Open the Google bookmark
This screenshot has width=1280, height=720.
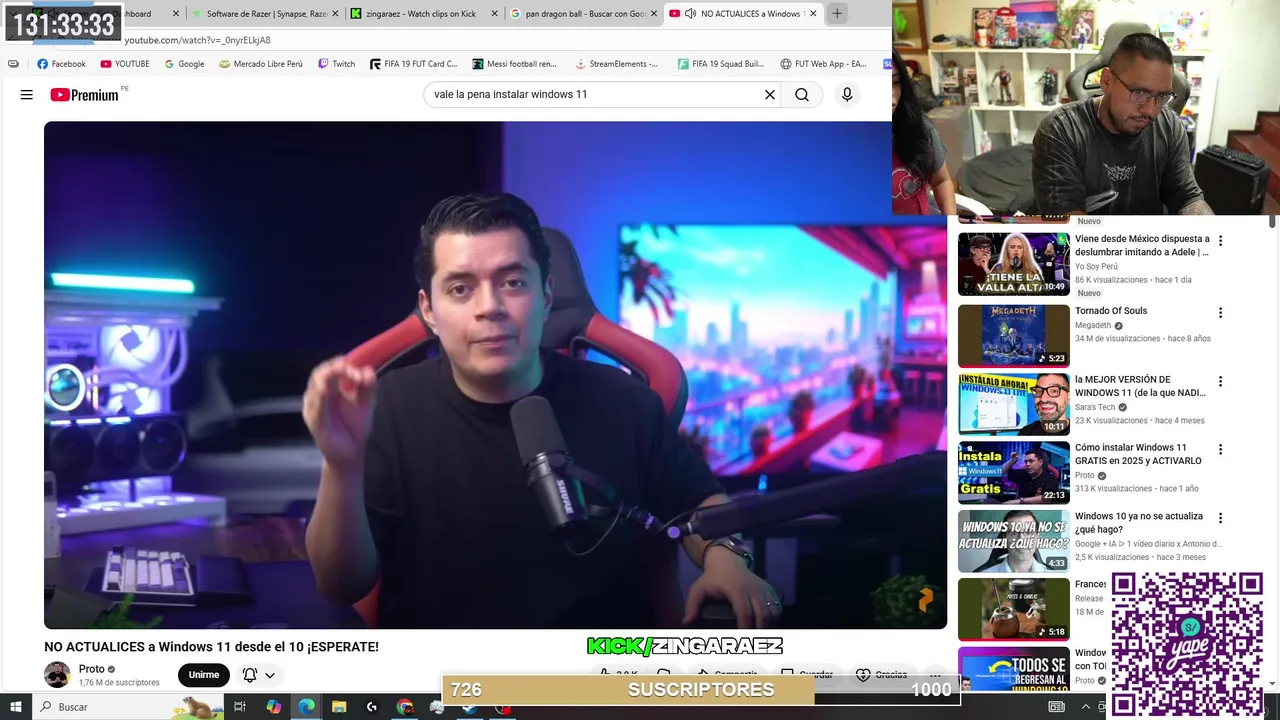183,64
